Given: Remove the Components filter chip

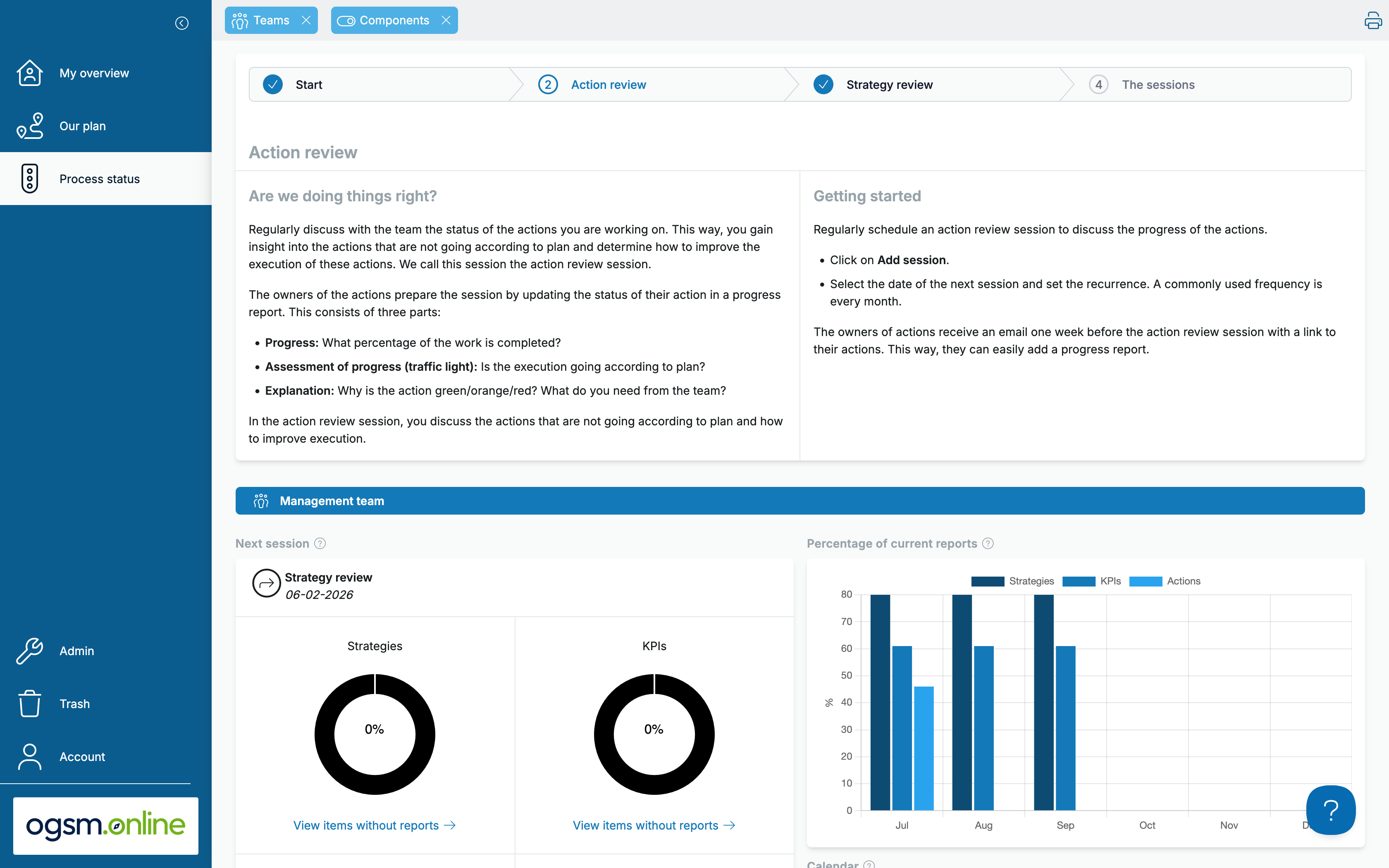Looking at the screenshot, I should point(446,20).
